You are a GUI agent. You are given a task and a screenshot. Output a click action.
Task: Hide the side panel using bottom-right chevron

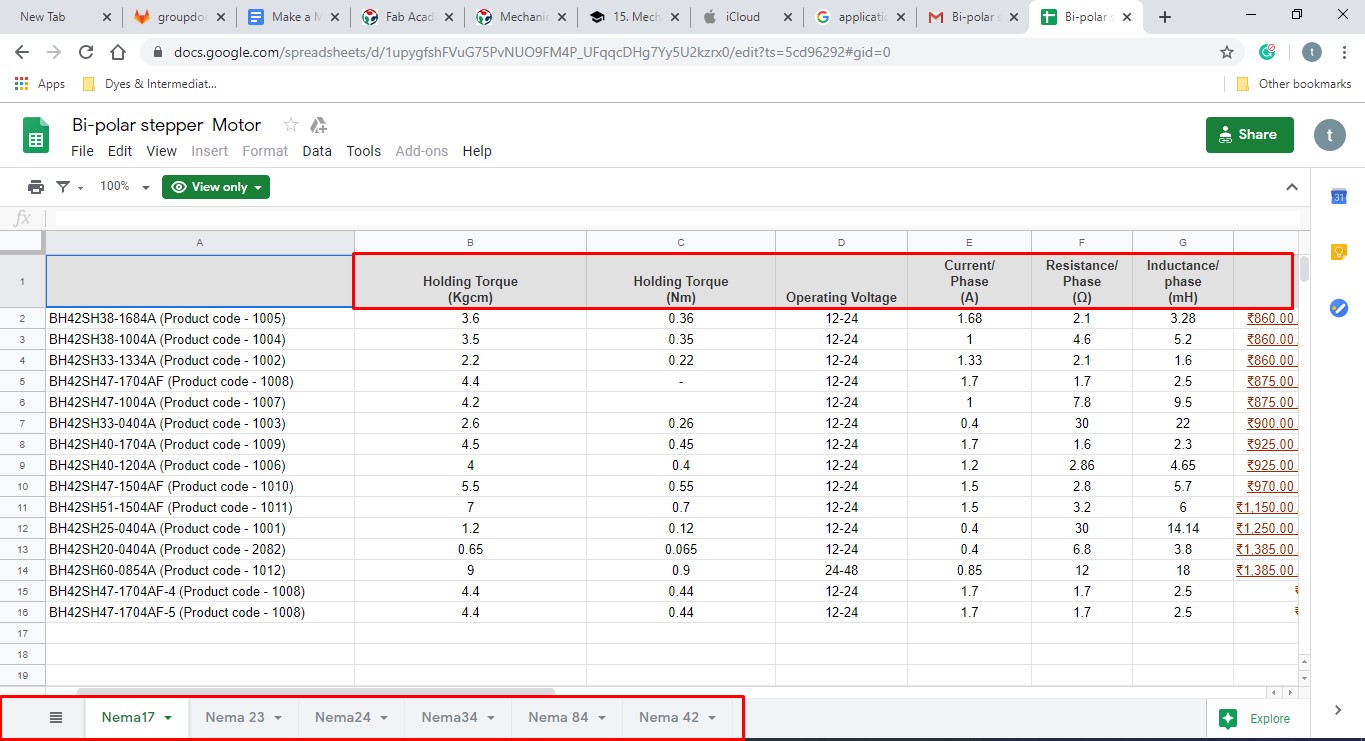[x=1338, y=710]
